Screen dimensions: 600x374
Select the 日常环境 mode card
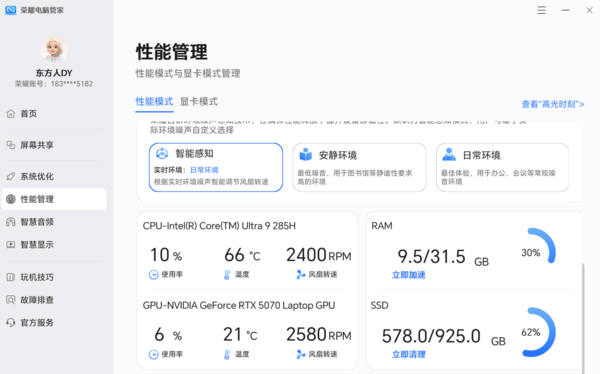pos(502,167)
